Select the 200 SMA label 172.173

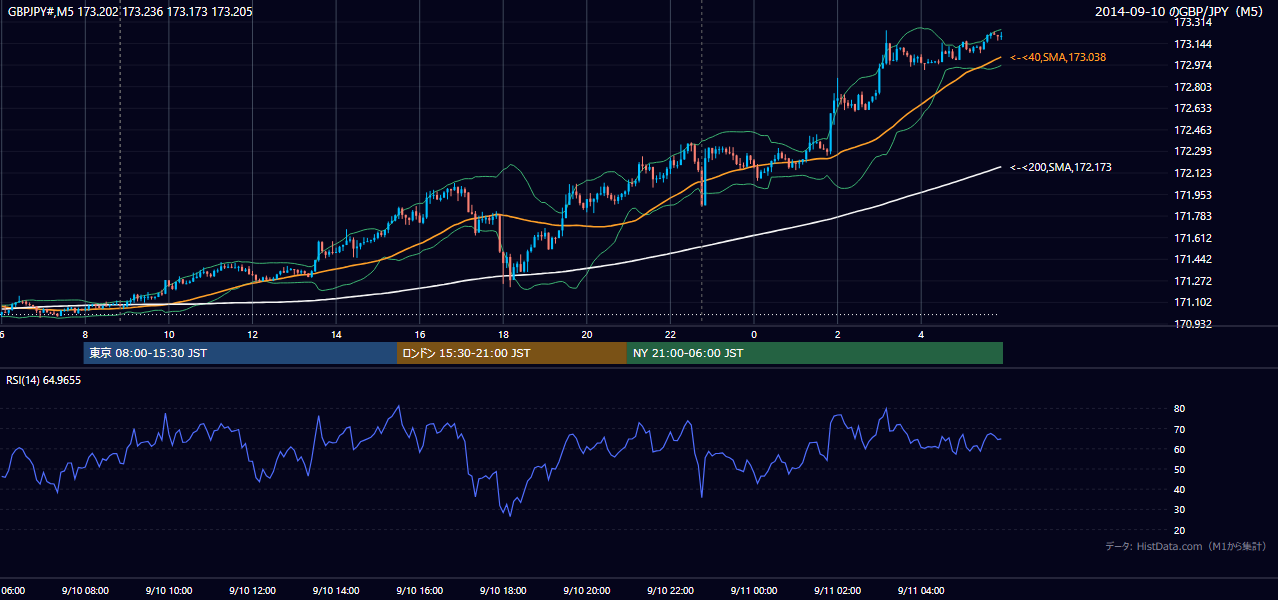coord(1061,167)
